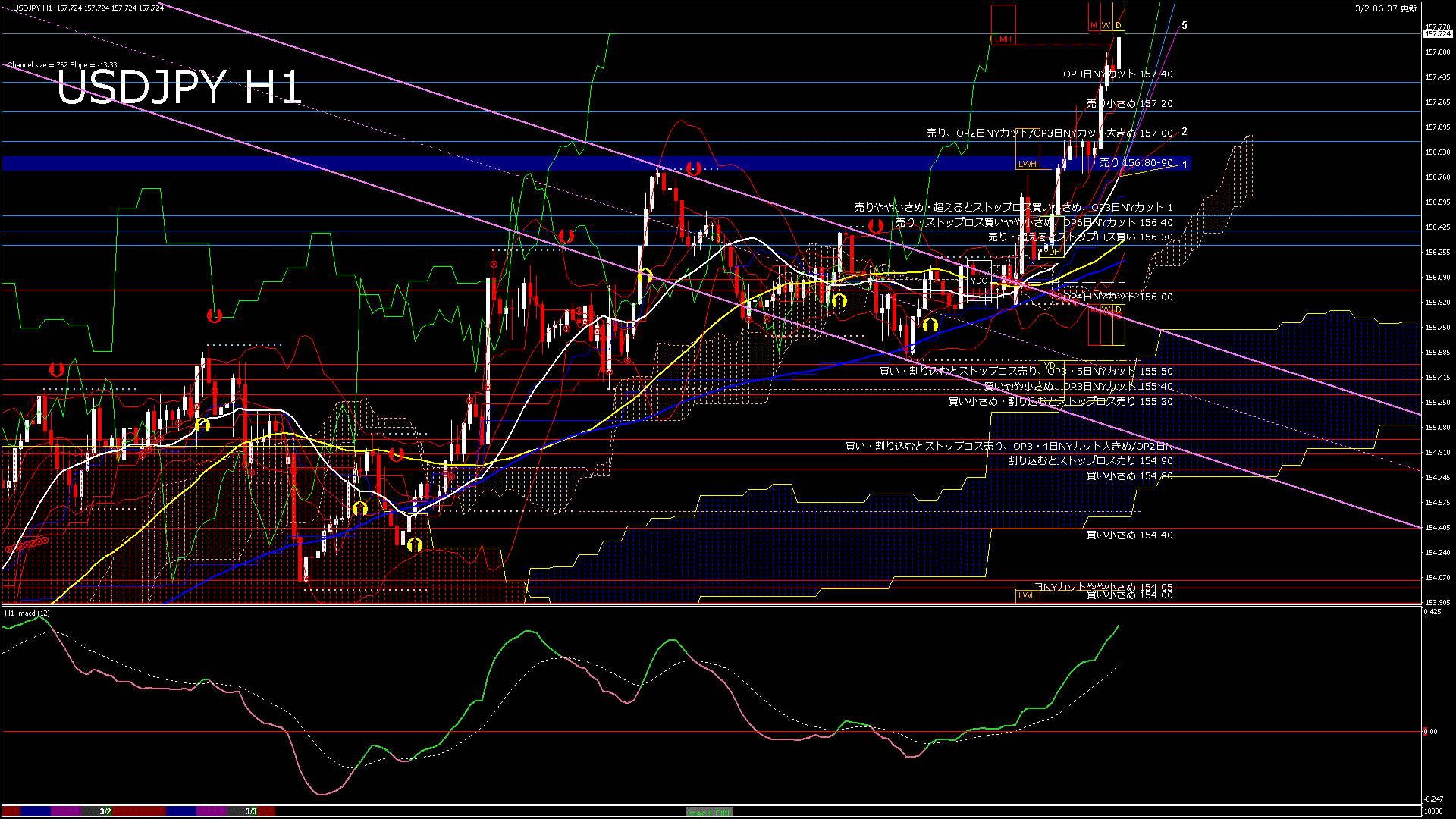Image resolution: width=1456 pixels, height=819 pixels.
Task: Click the 3/3 date marker on timeline
Action: coord(250,811)
